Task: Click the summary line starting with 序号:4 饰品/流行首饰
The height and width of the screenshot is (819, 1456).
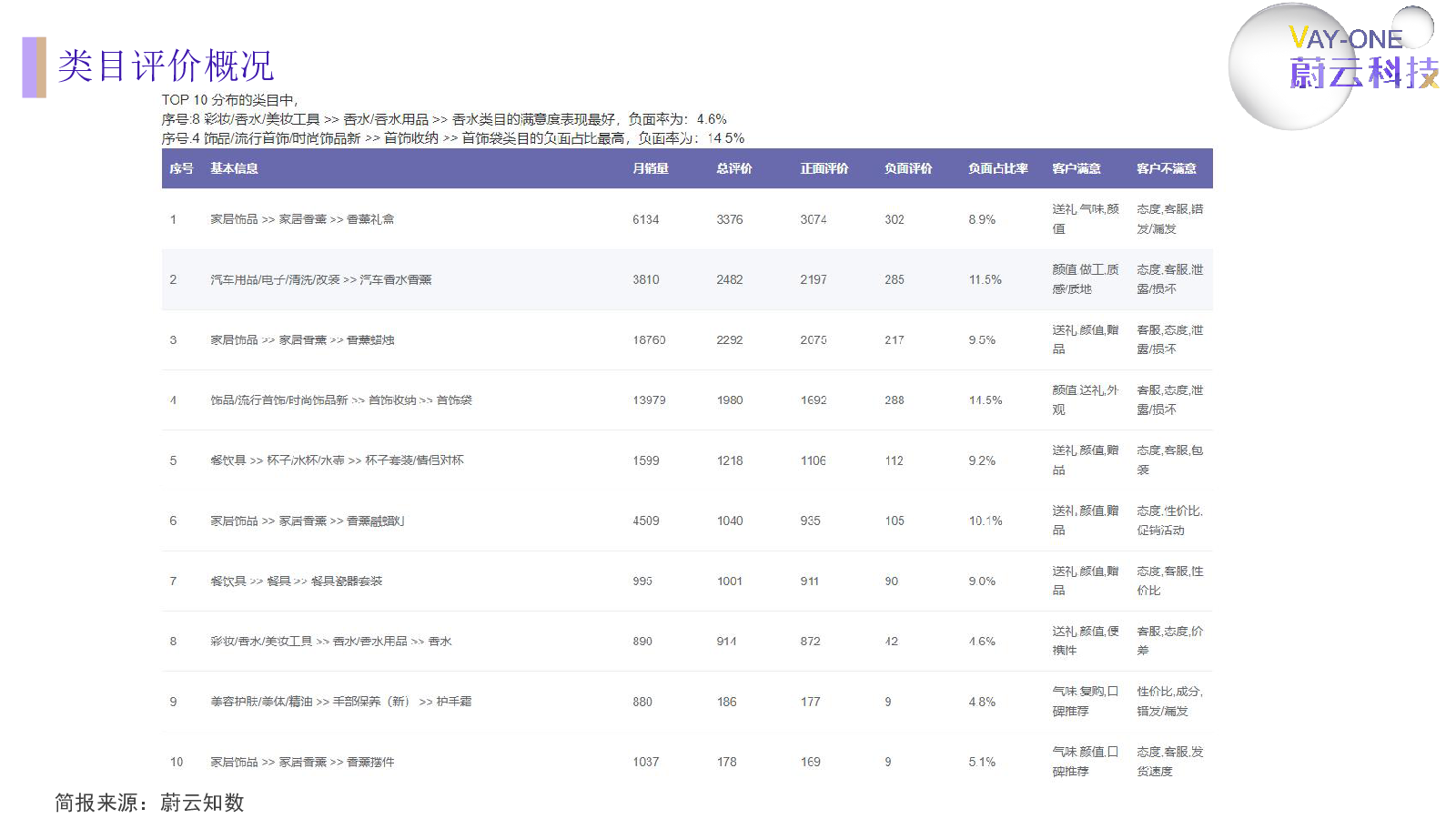Action: pos(453,138)
